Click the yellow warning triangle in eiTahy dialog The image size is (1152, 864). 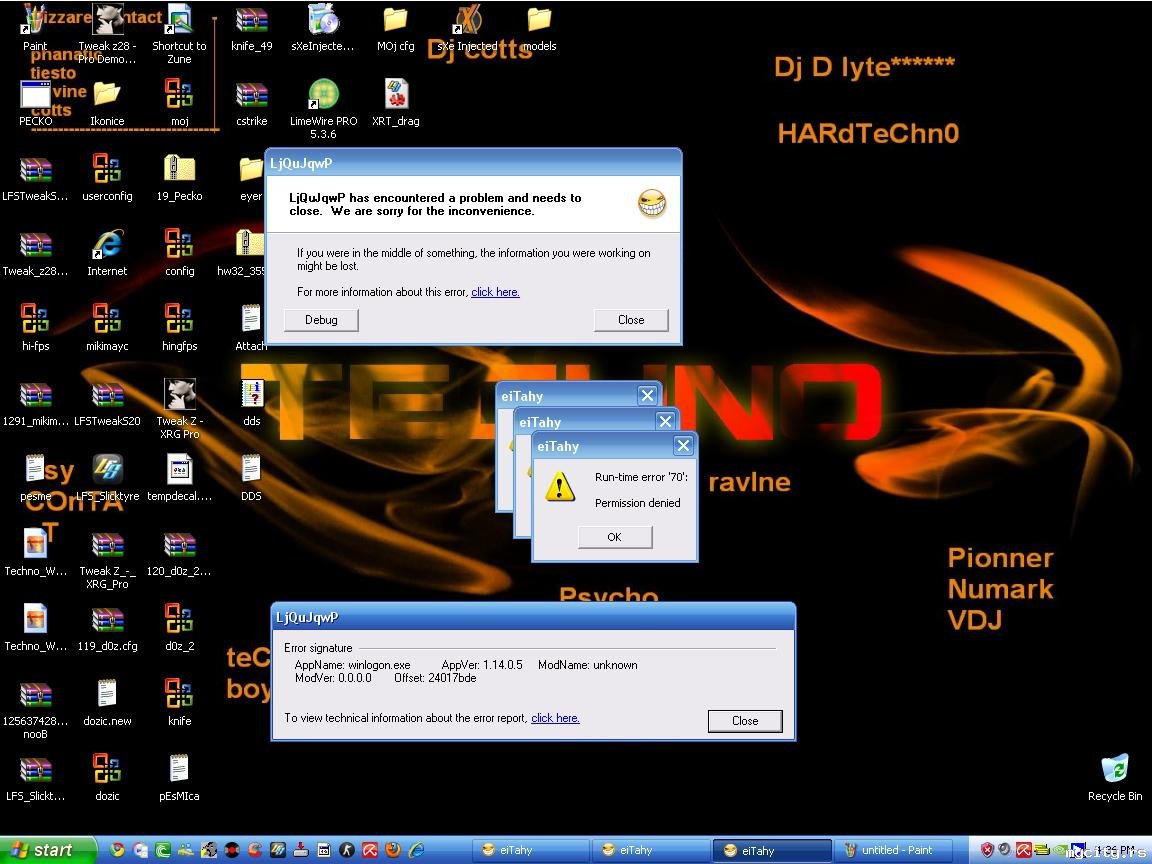coord(560,486)
